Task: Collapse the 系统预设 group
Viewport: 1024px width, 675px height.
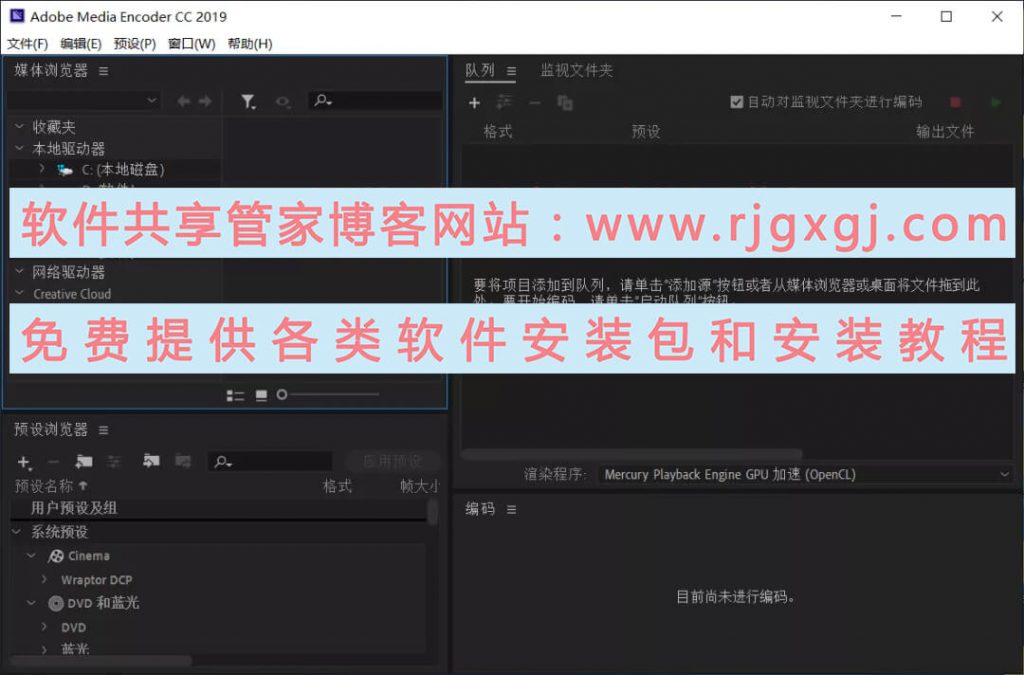Action: coord(17,532)
